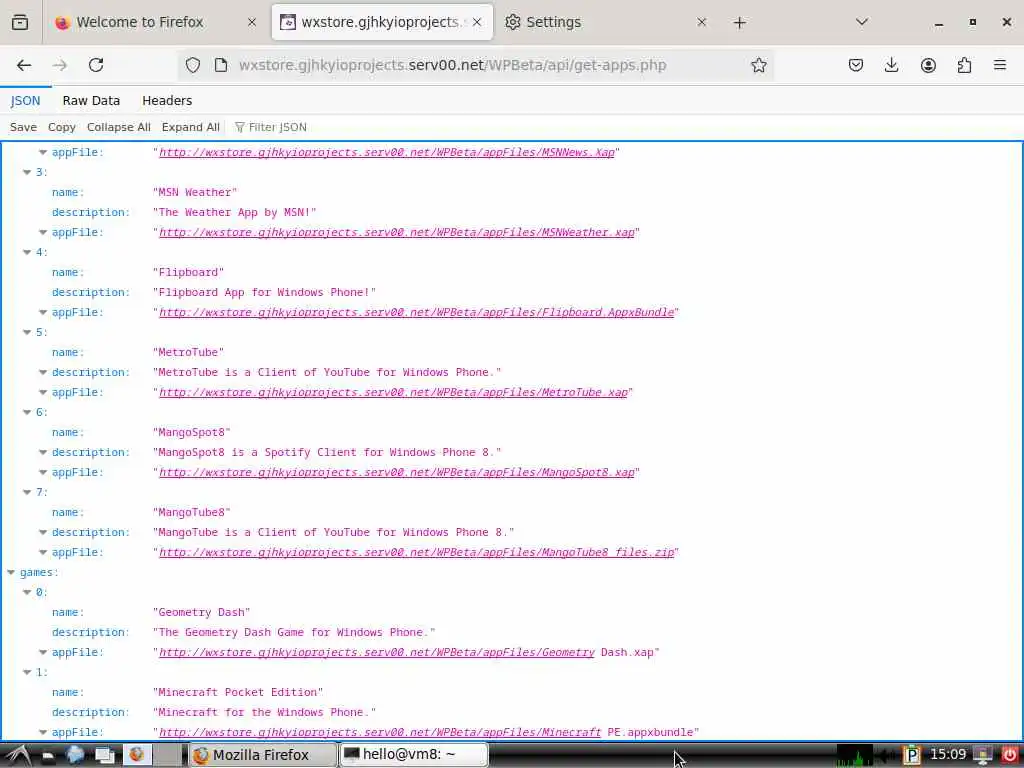
Task: Open the MangoSpot8.xap link
Action: (396, 472)
